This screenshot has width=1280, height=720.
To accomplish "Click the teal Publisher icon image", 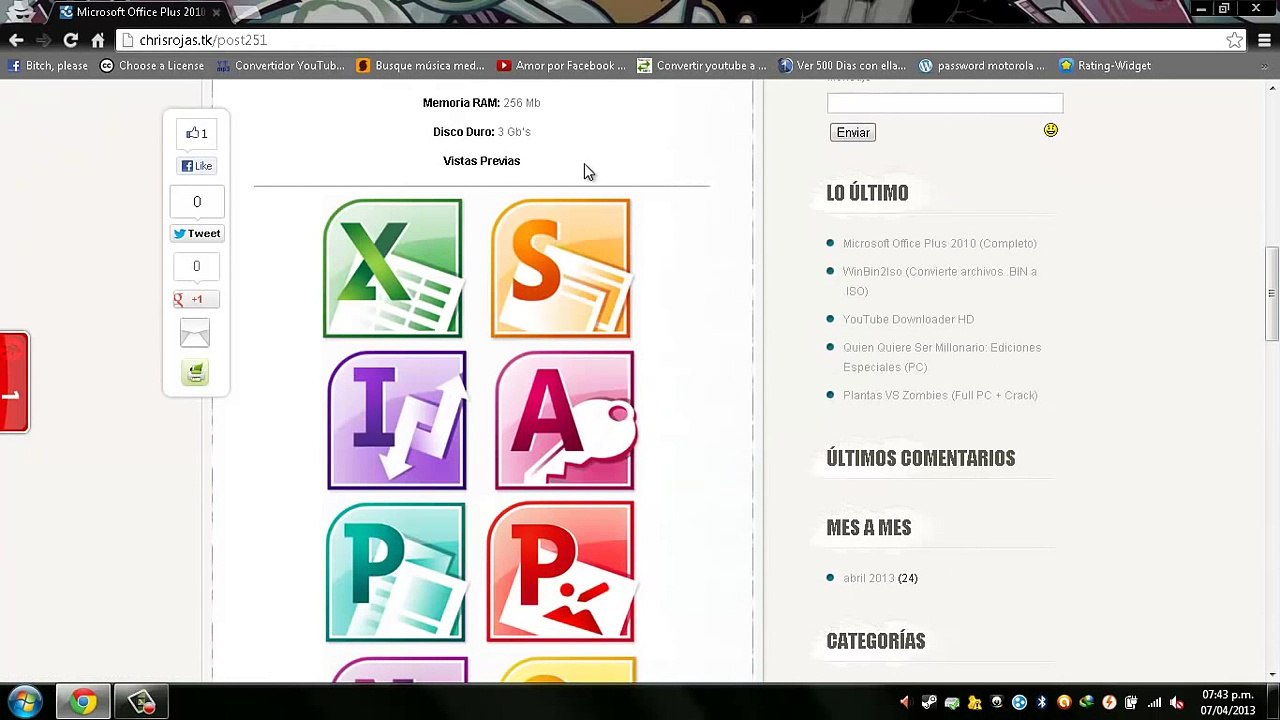I will click(x=395, y=572).
